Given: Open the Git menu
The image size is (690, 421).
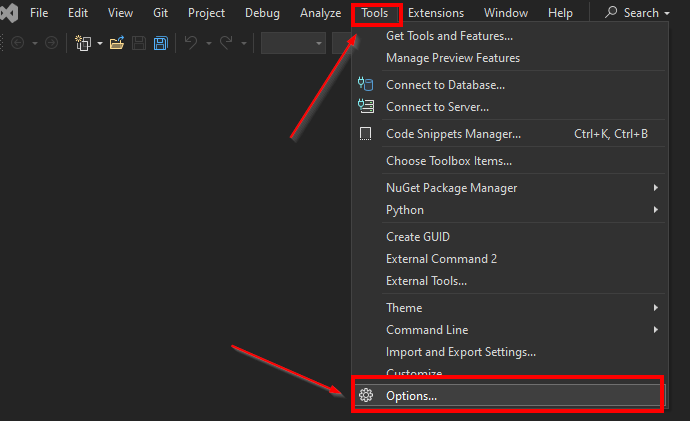Looking at the screenshot, I should (160, 13).
